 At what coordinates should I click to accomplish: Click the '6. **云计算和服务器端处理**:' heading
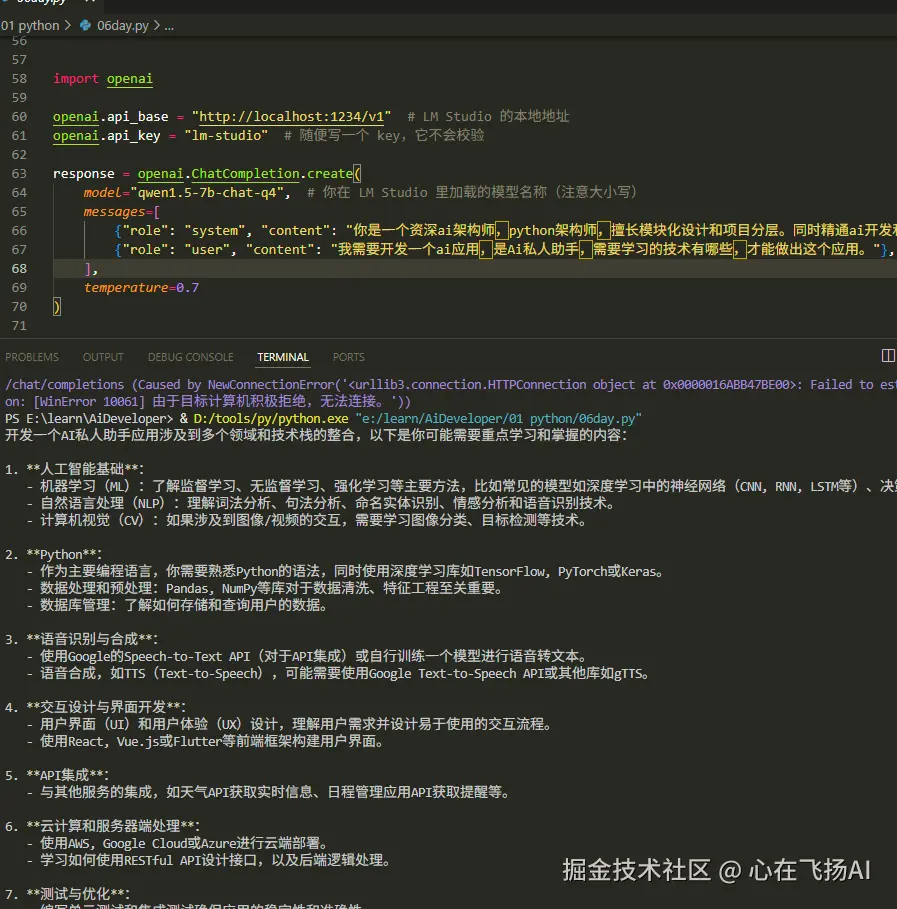click(102, 826)
